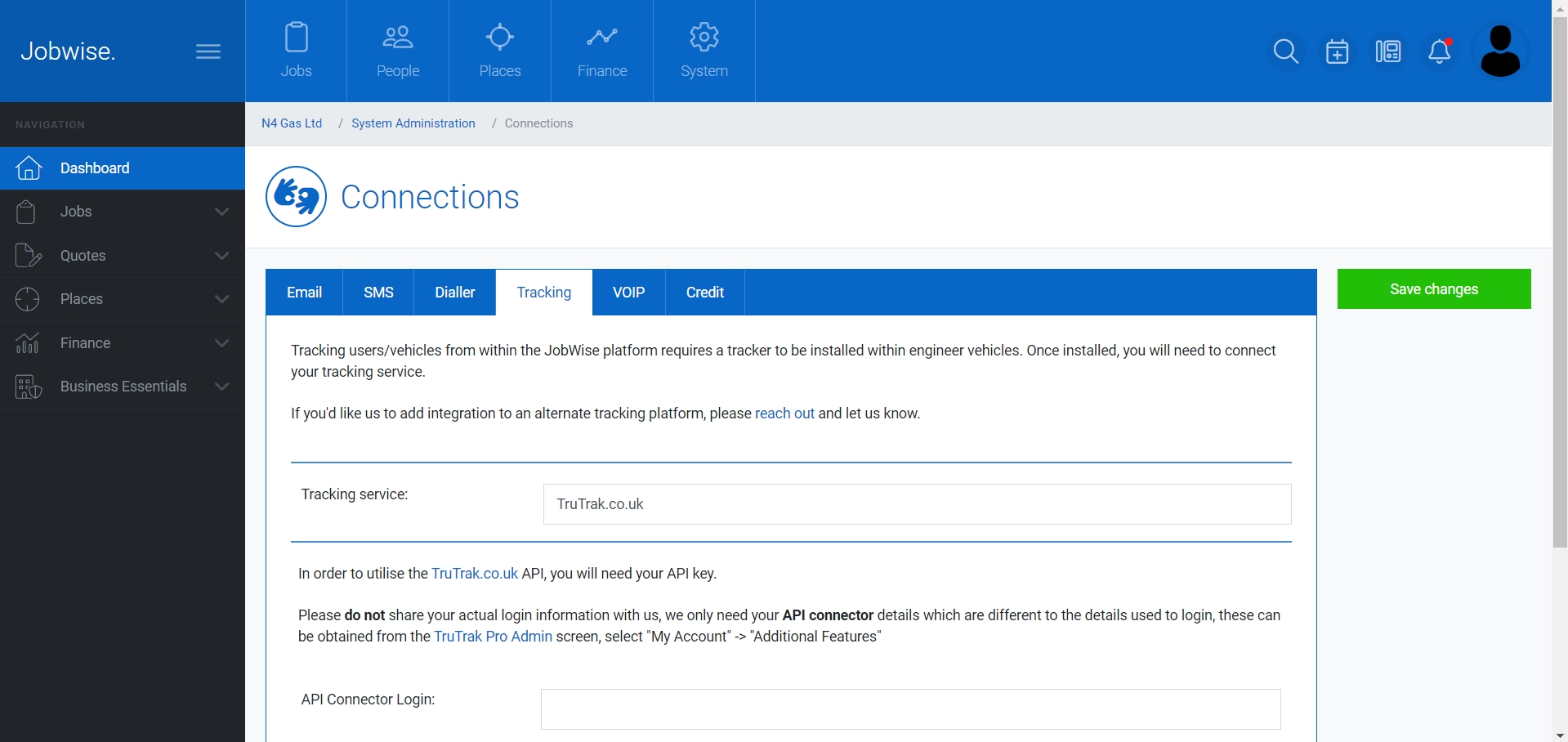This screenshot has height=742, width=1568.
Task: Click the Jobs clipboard icon in sidebar
Action: point(26,212)
